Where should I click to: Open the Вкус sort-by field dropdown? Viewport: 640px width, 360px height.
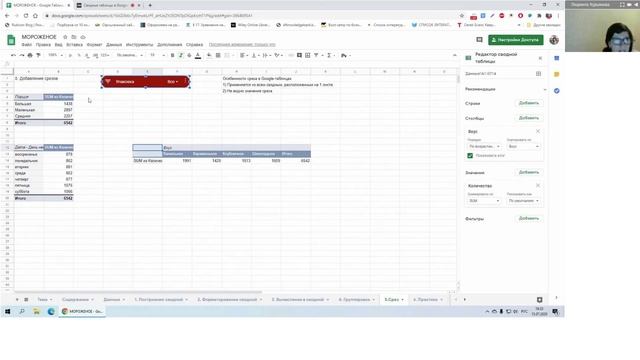pyautogui.click(x=523, y=146)
